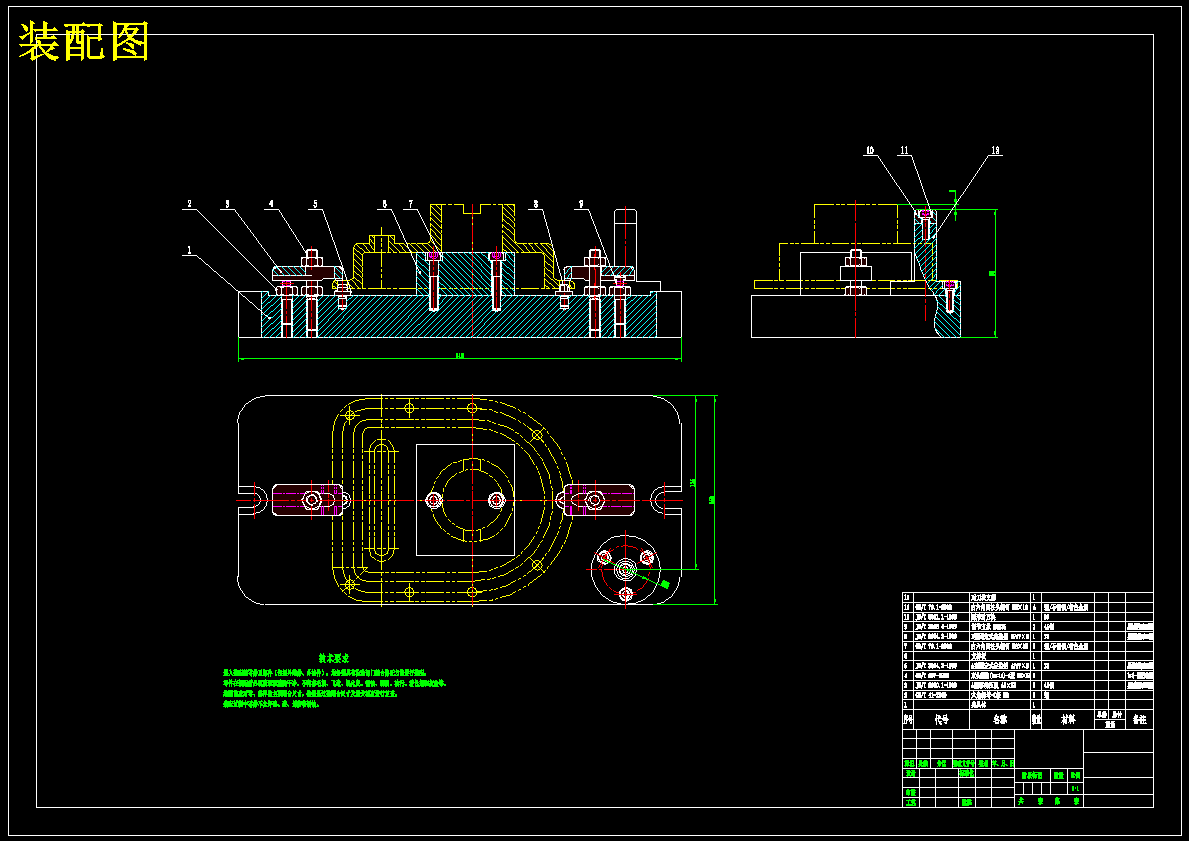
Task: Select part balloon number 4
Action: [270, 204]
